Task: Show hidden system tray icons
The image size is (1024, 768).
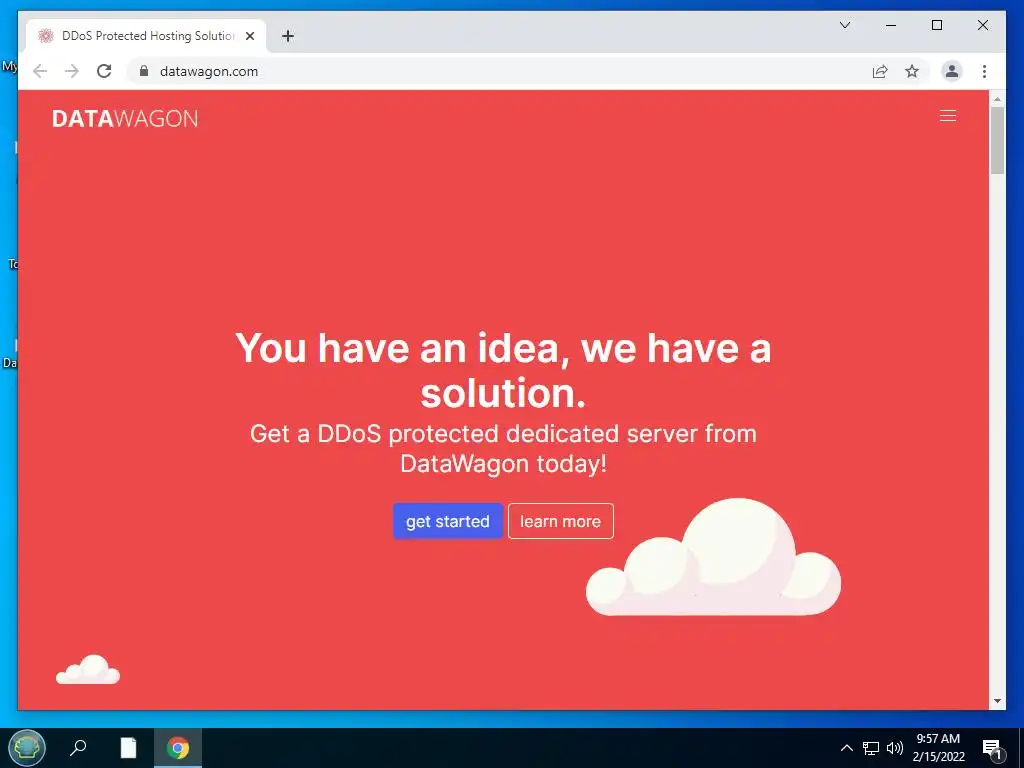Action: (x=846, y=748)
